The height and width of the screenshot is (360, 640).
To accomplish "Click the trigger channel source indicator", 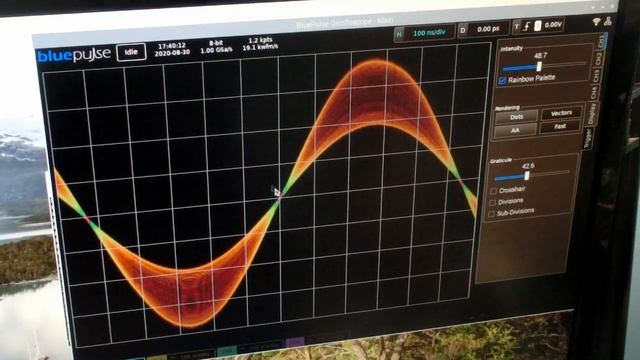I will (538, 25).
